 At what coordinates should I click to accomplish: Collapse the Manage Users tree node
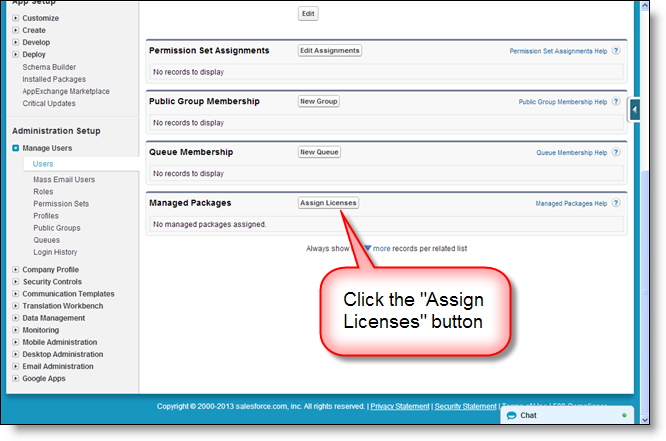point(16,148)
